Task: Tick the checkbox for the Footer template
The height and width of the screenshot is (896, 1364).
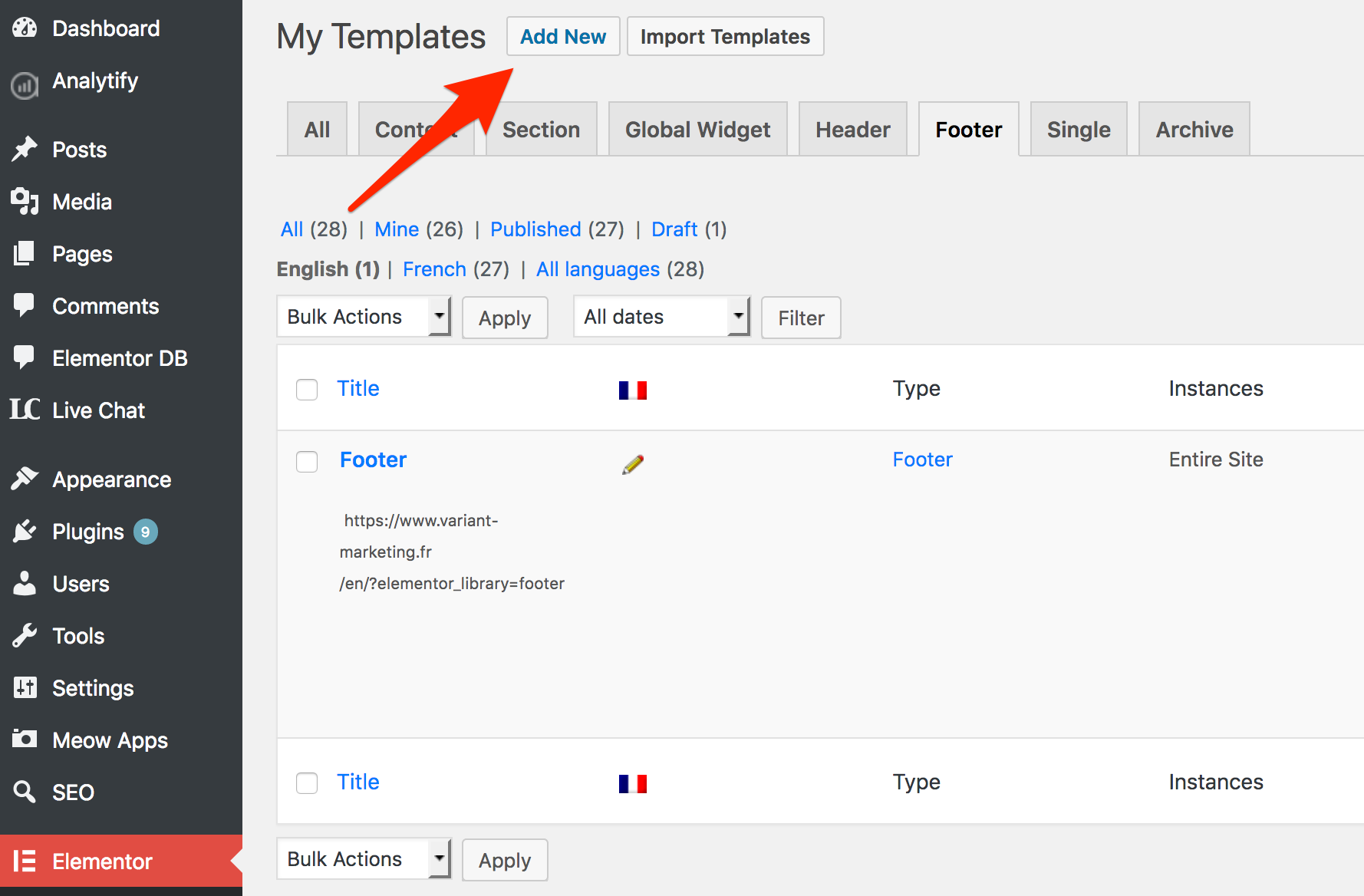Action: click(307, 462)
